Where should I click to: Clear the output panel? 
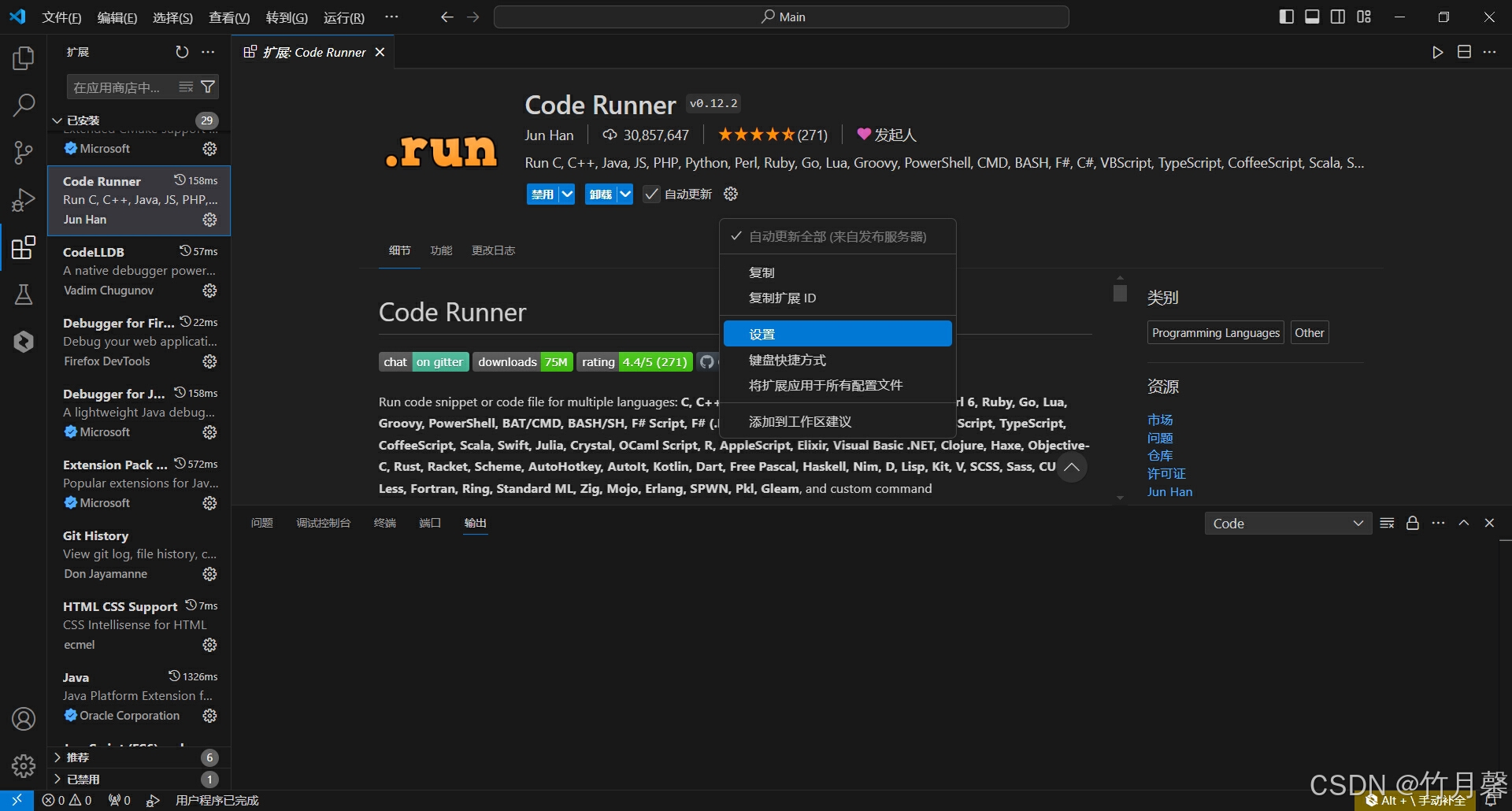pyautogui.click(x=1388, y=523)
